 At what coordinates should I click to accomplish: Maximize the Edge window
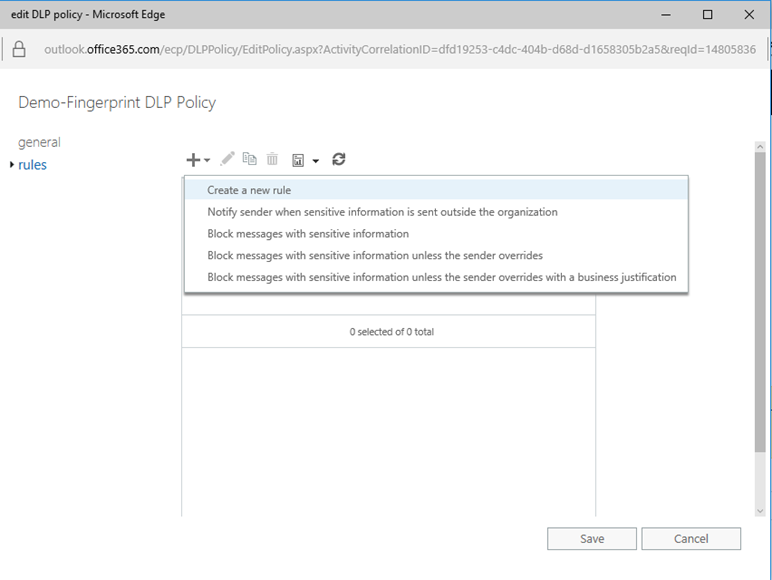[x=708, y=15]
